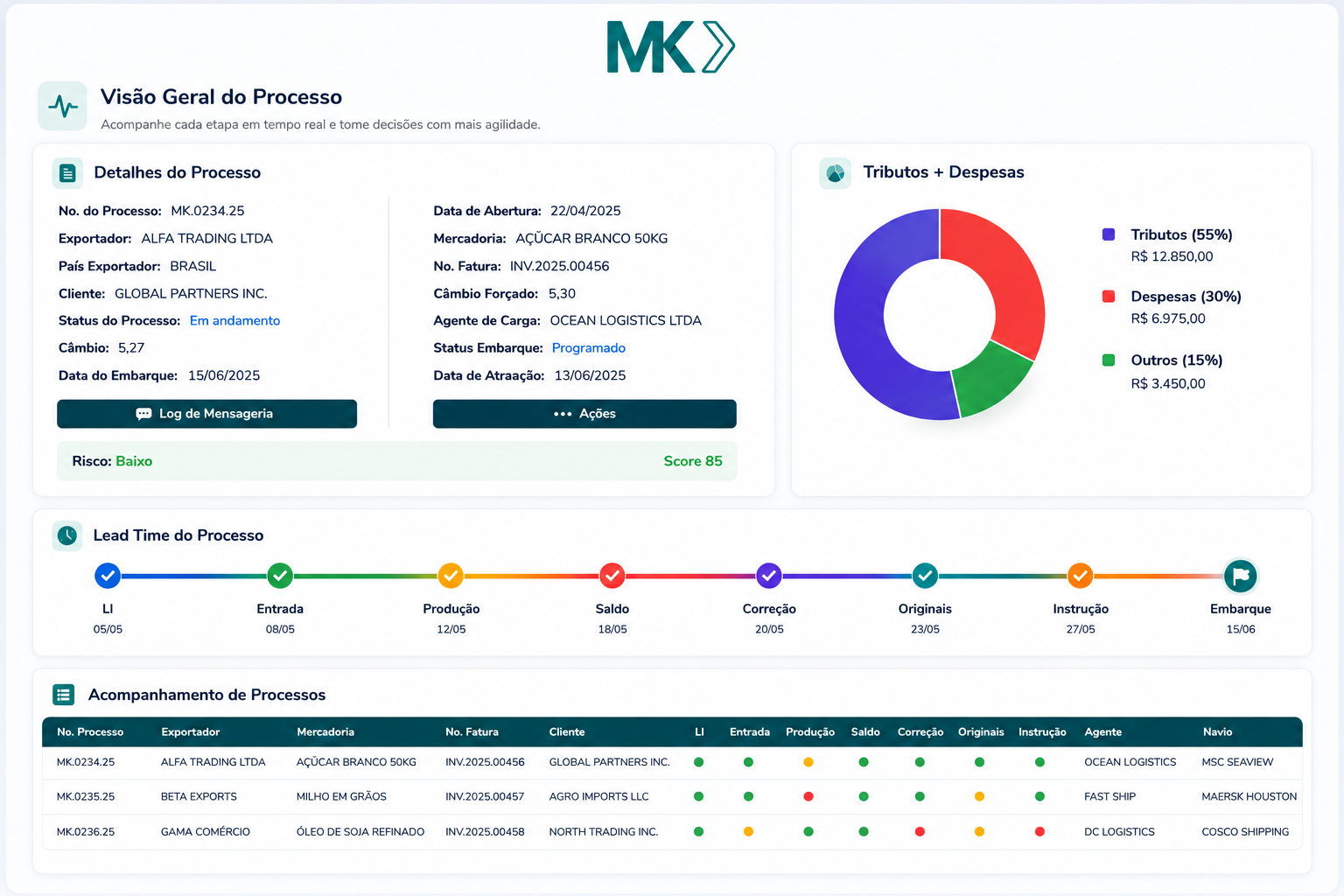The height and width of the screenshot is (896, 1344).
Task: Click the FAST SHIP agent cell
Action: point(1109,796)
